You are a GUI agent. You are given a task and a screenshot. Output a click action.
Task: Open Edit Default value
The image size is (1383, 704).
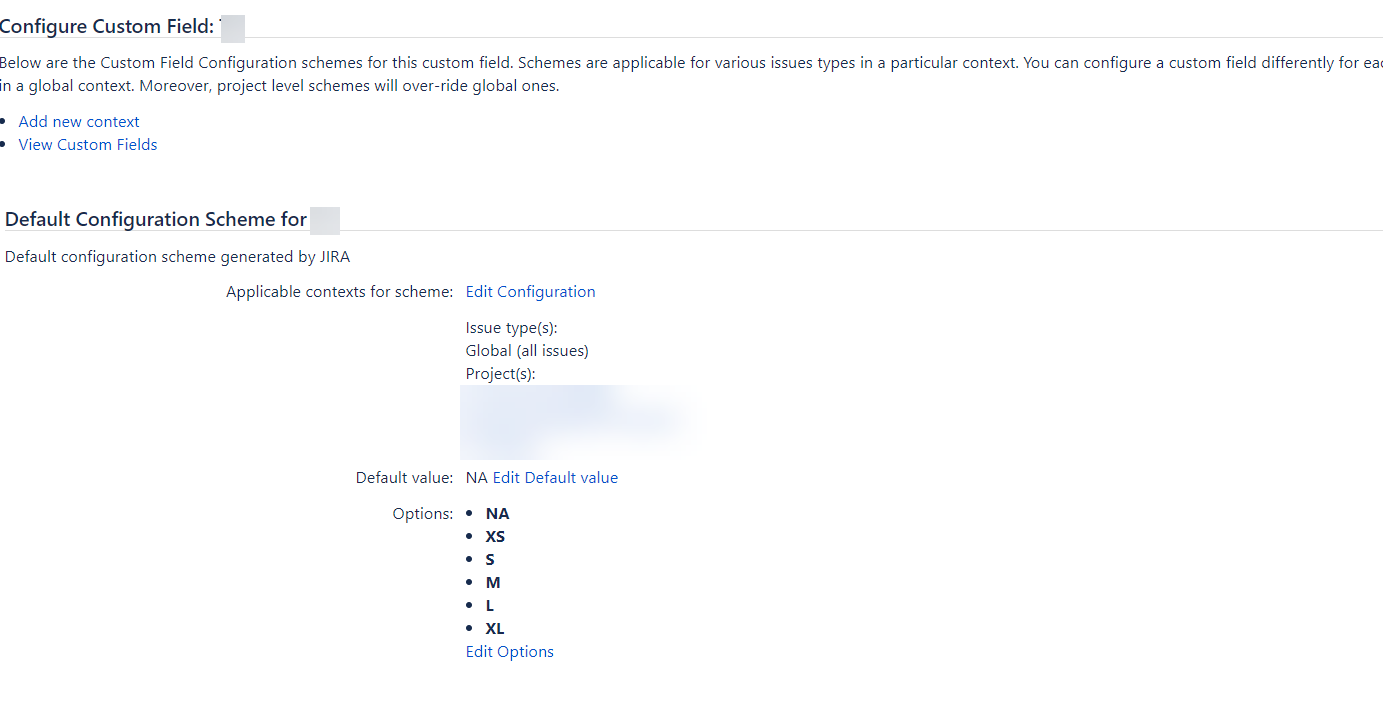pyautogui.click(x=555, y=477)
